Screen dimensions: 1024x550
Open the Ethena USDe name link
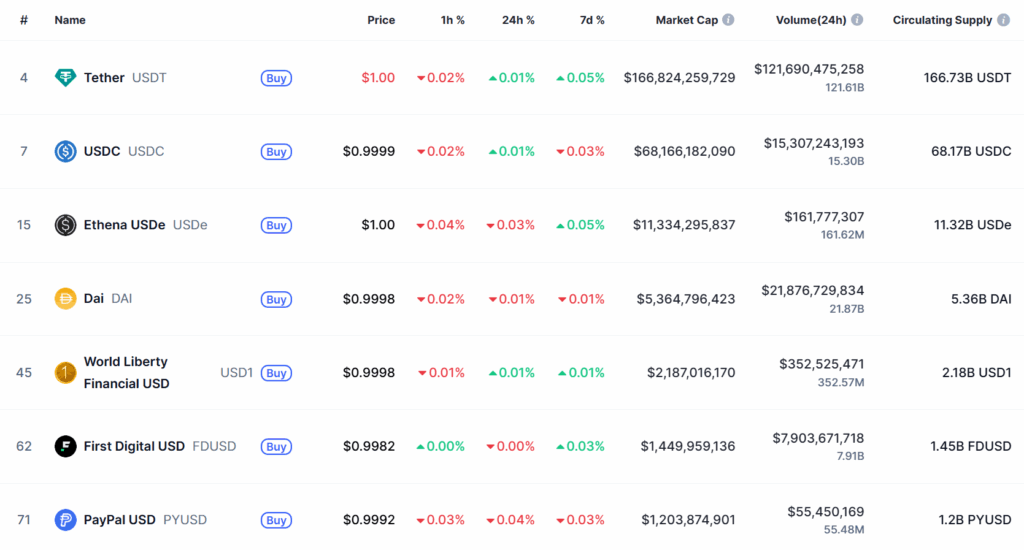click(x=124, y=225)
